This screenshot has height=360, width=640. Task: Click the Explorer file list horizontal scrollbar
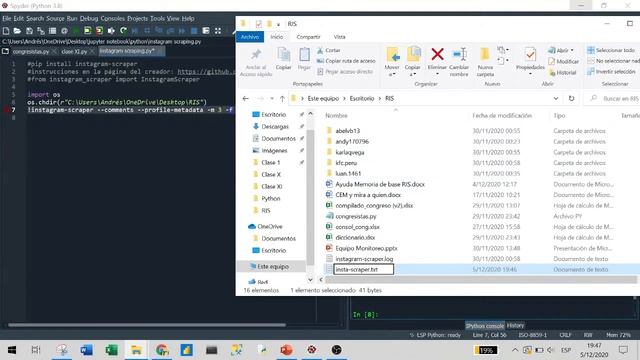pyautogui.click(x=480, y=280)
